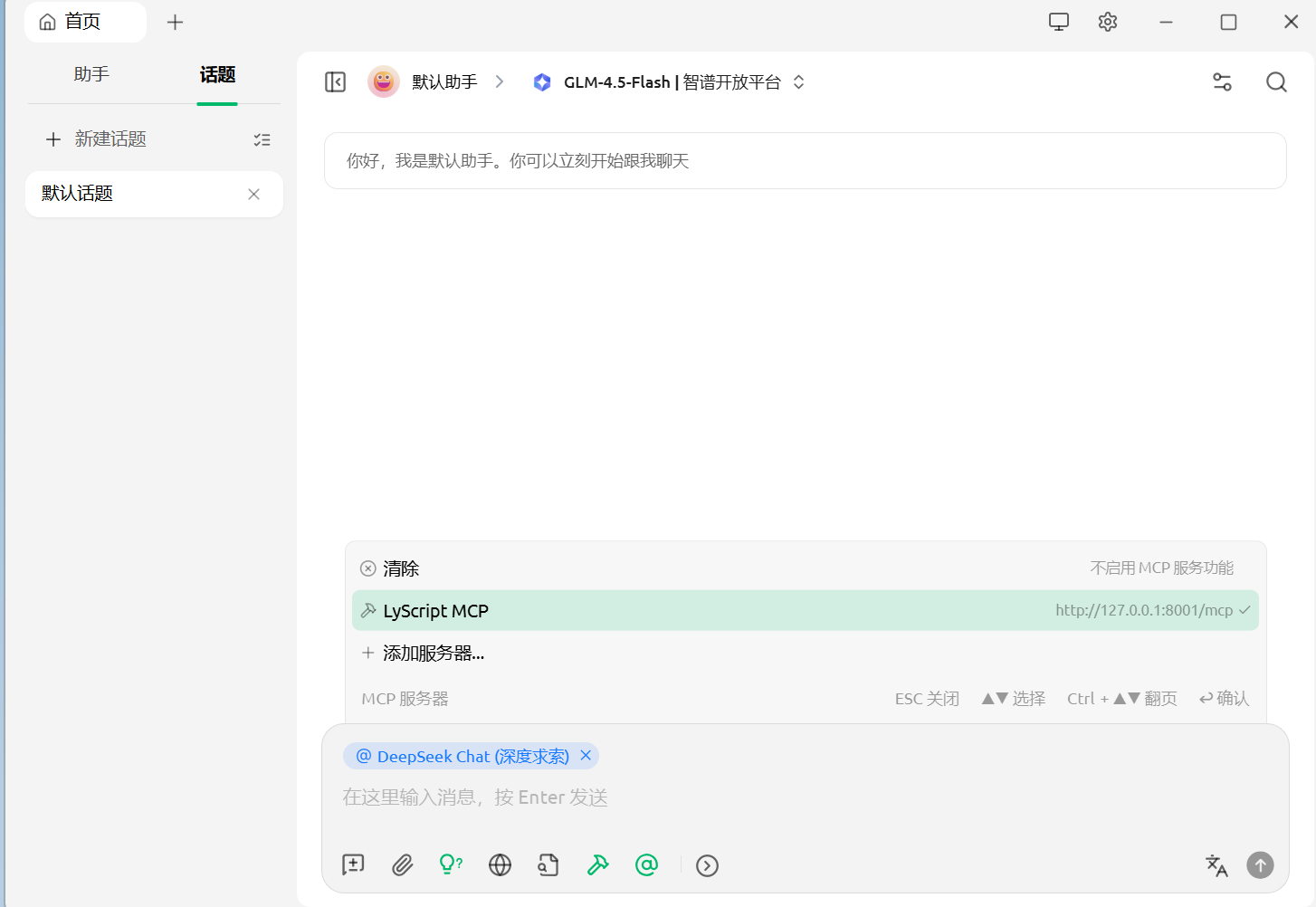The height and width of the screenshot is (907, 1316).
Task: Remove the DeepSeek Chat mention tag
Action: coord(586,755)
